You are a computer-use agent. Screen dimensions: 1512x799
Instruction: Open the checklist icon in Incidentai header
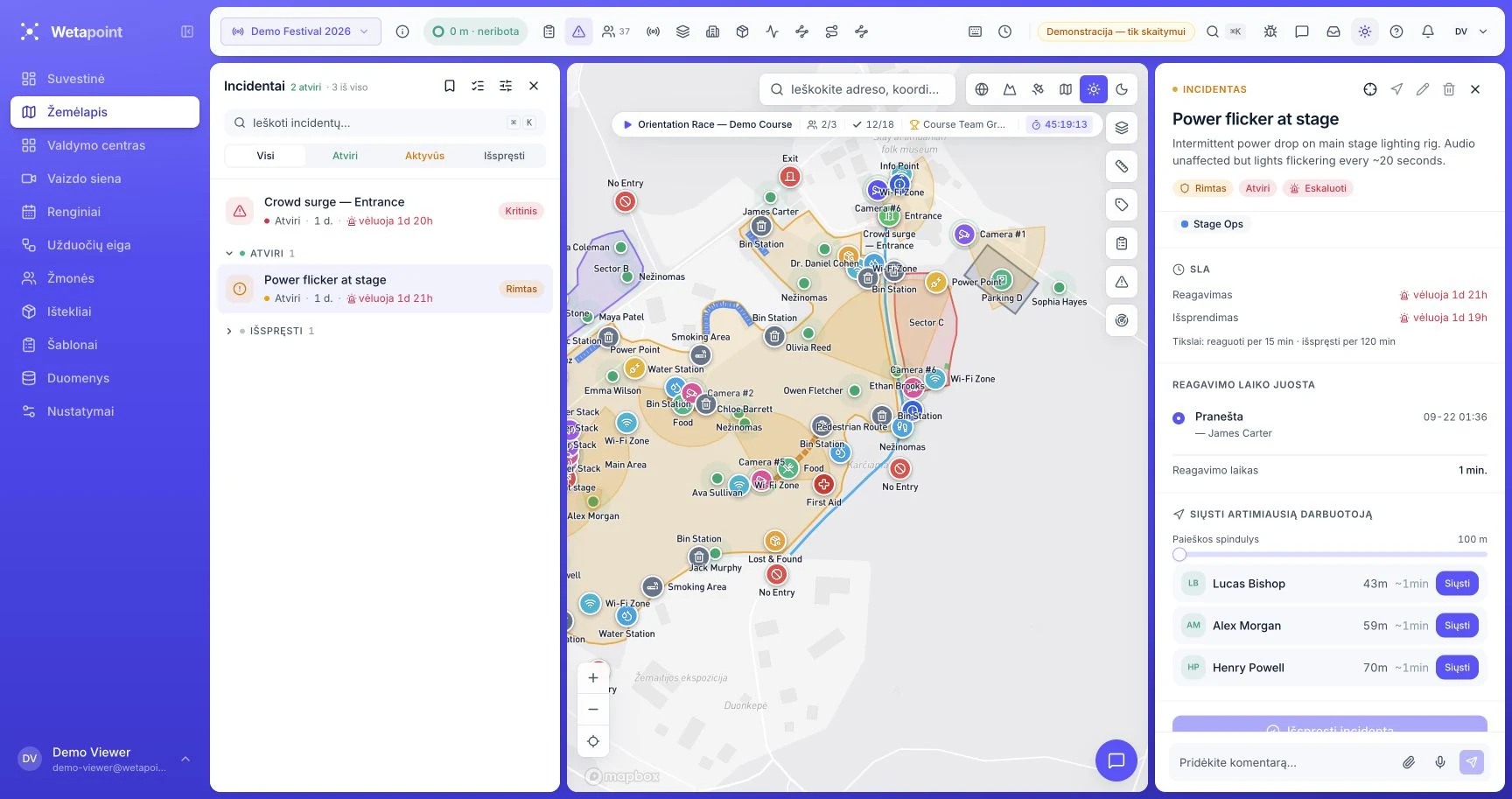point(478,86)
